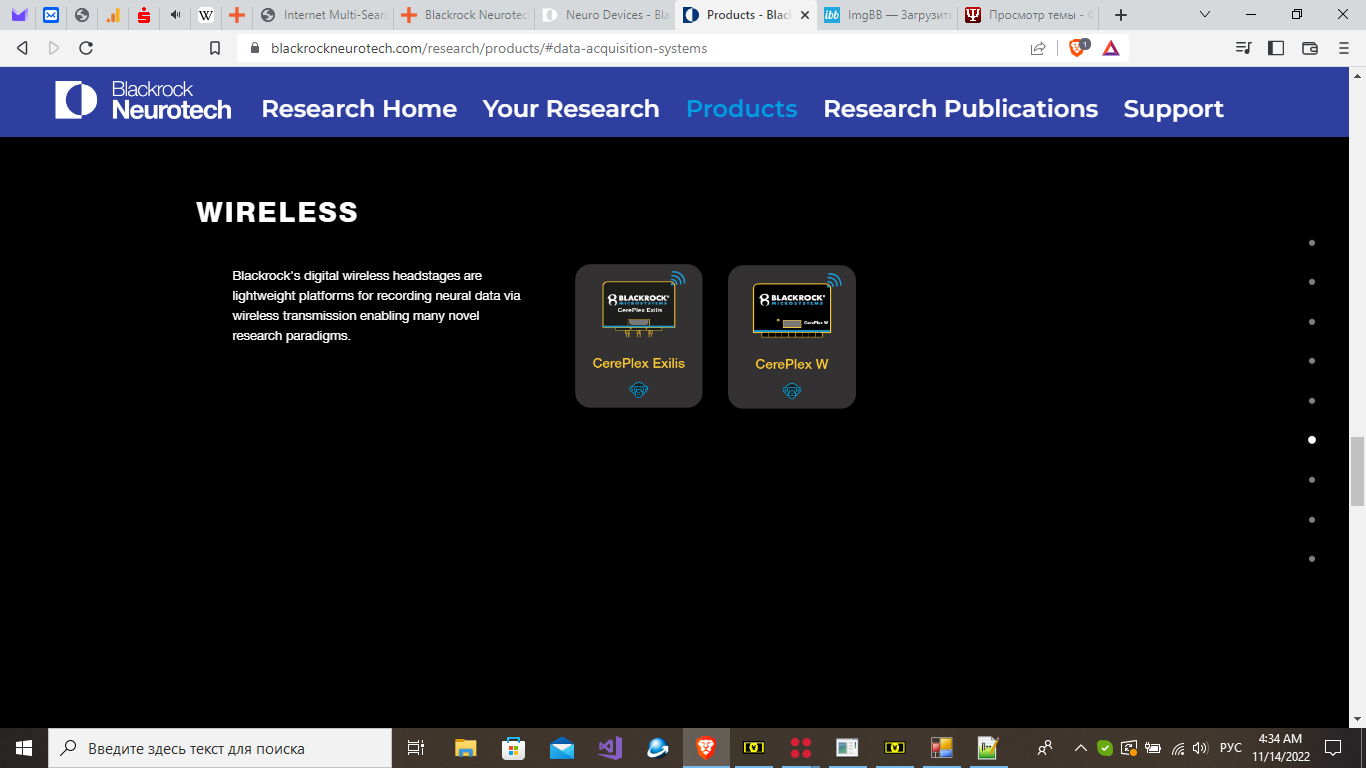This screenshot has height=768, width=1366.
Task: Open Microsoft Store from taskbar
Action: click(x=514, y=748)
